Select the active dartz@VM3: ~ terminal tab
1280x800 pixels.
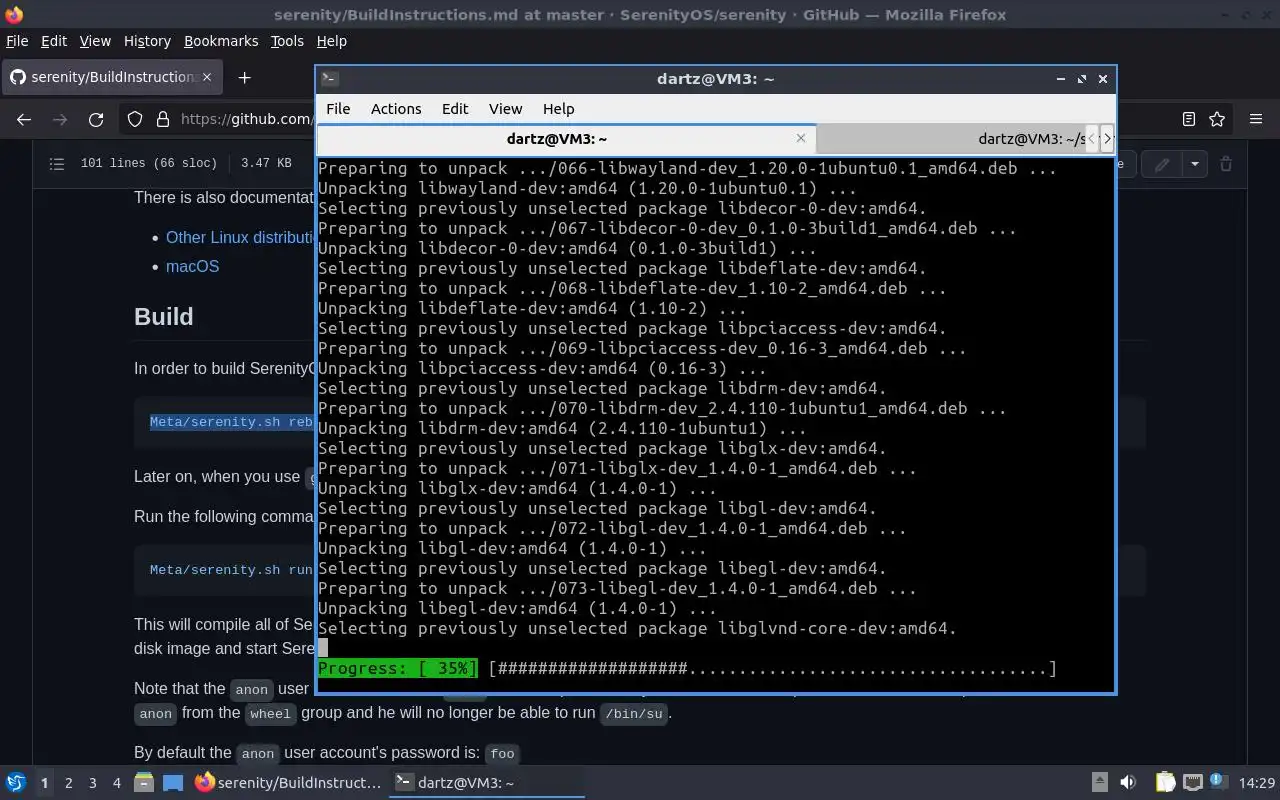(x=566, y=139)
